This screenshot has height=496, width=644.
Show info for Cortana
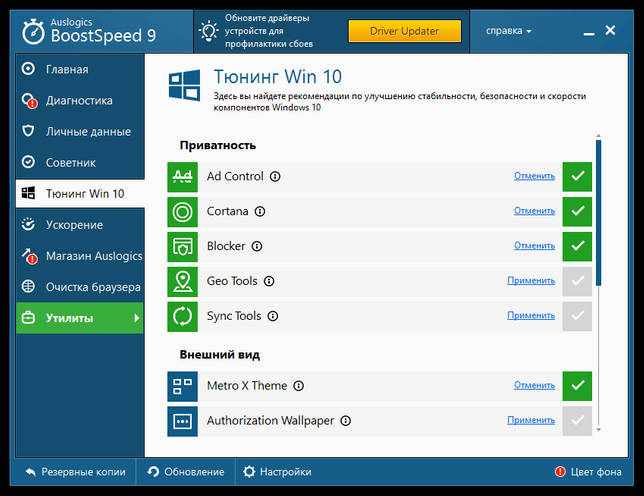[x=260, y=211]
